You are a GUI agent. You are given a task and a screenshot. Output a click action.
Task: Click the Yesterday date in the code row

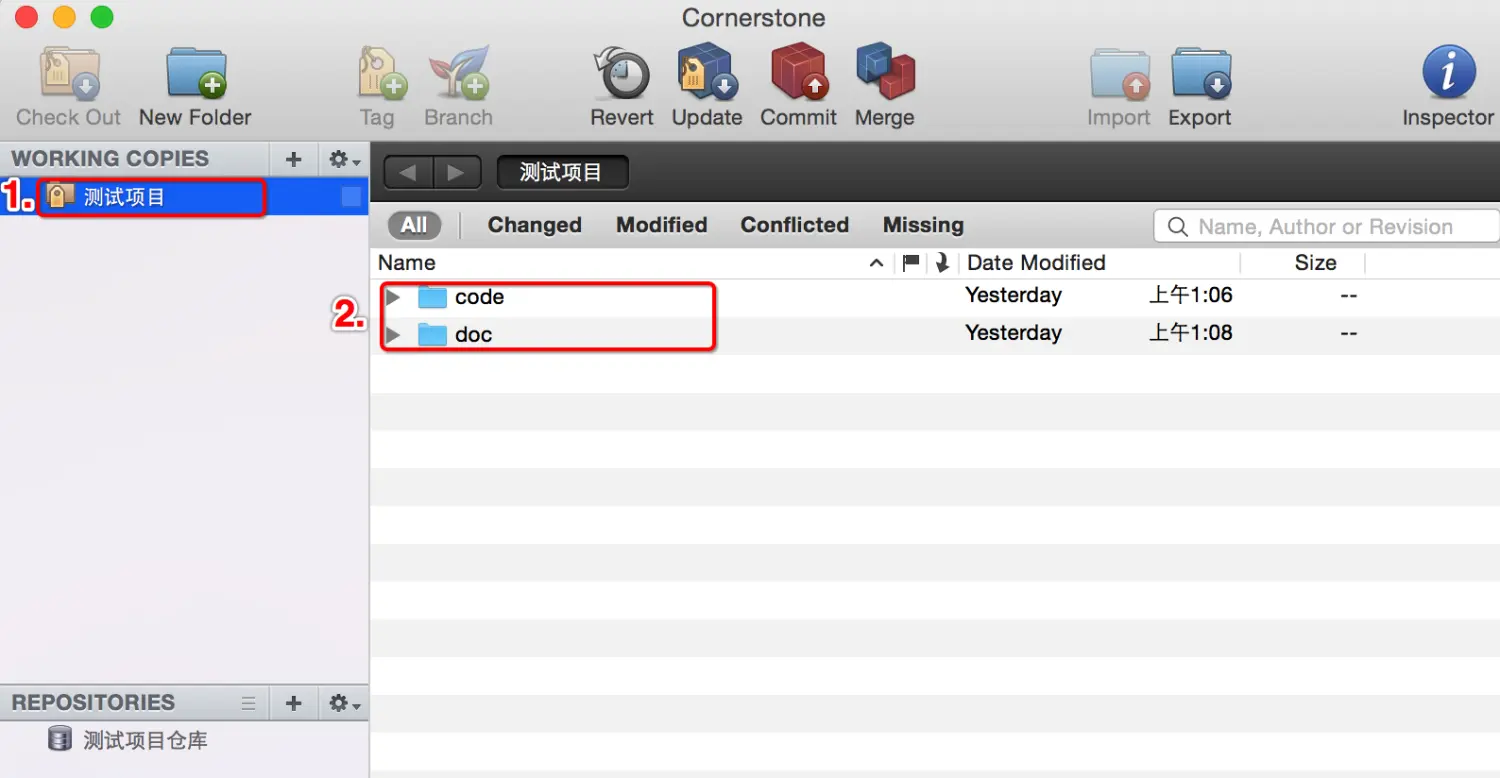coord(1013,295)
